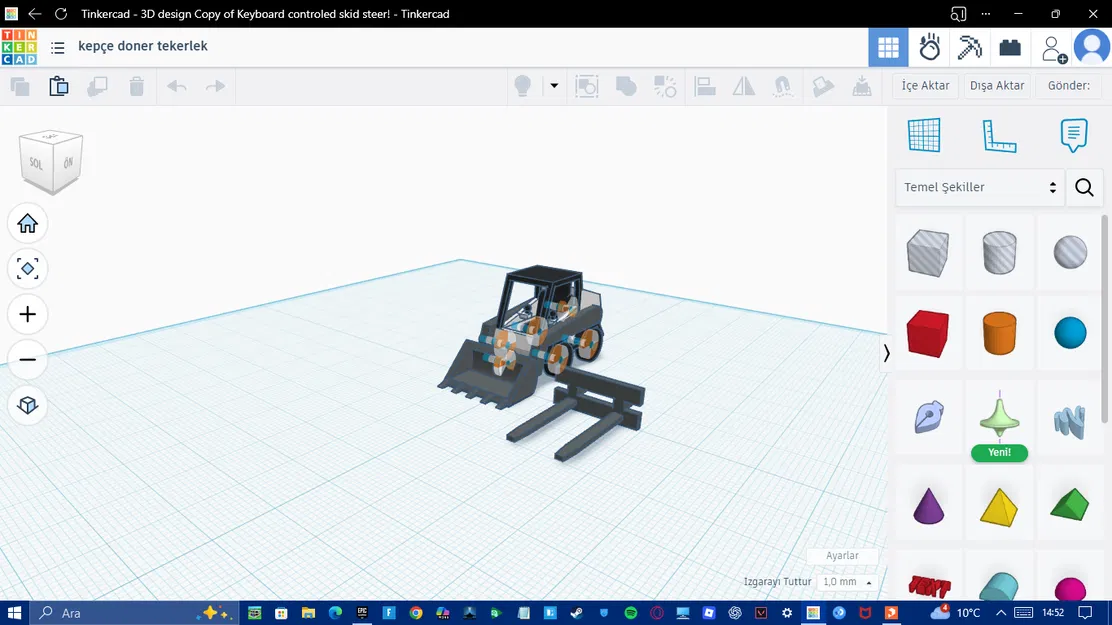Select the Workplane tool
Screen dimensions: 1112x625
tap(924, 135)
